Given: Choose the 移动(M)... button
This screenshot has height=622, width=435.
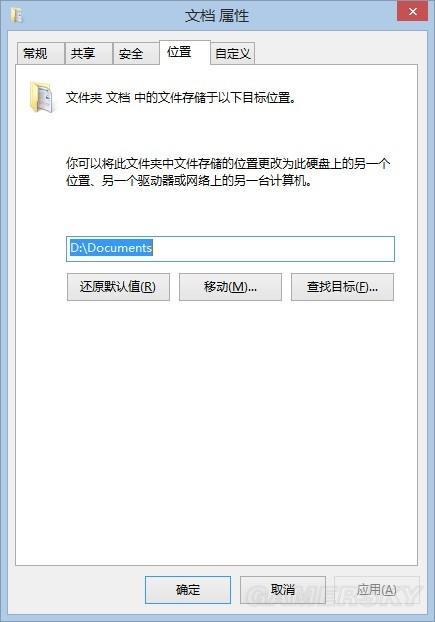Looking at the screenshot, I should [230, 287].
